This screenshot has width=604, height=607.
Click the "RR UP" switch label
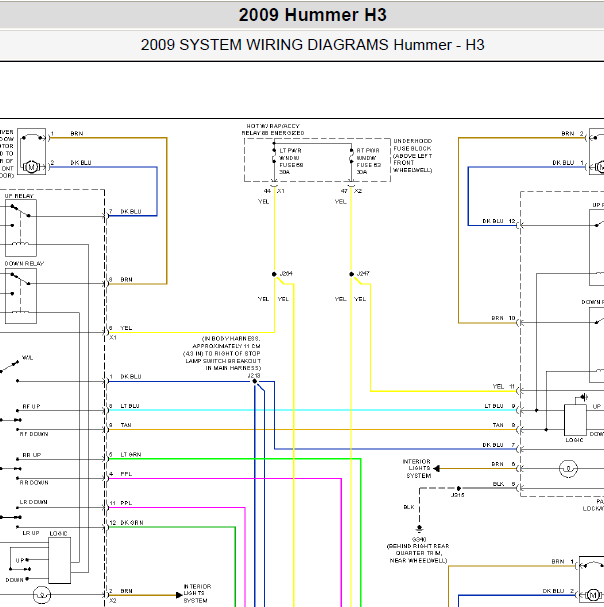pos(32,455)
